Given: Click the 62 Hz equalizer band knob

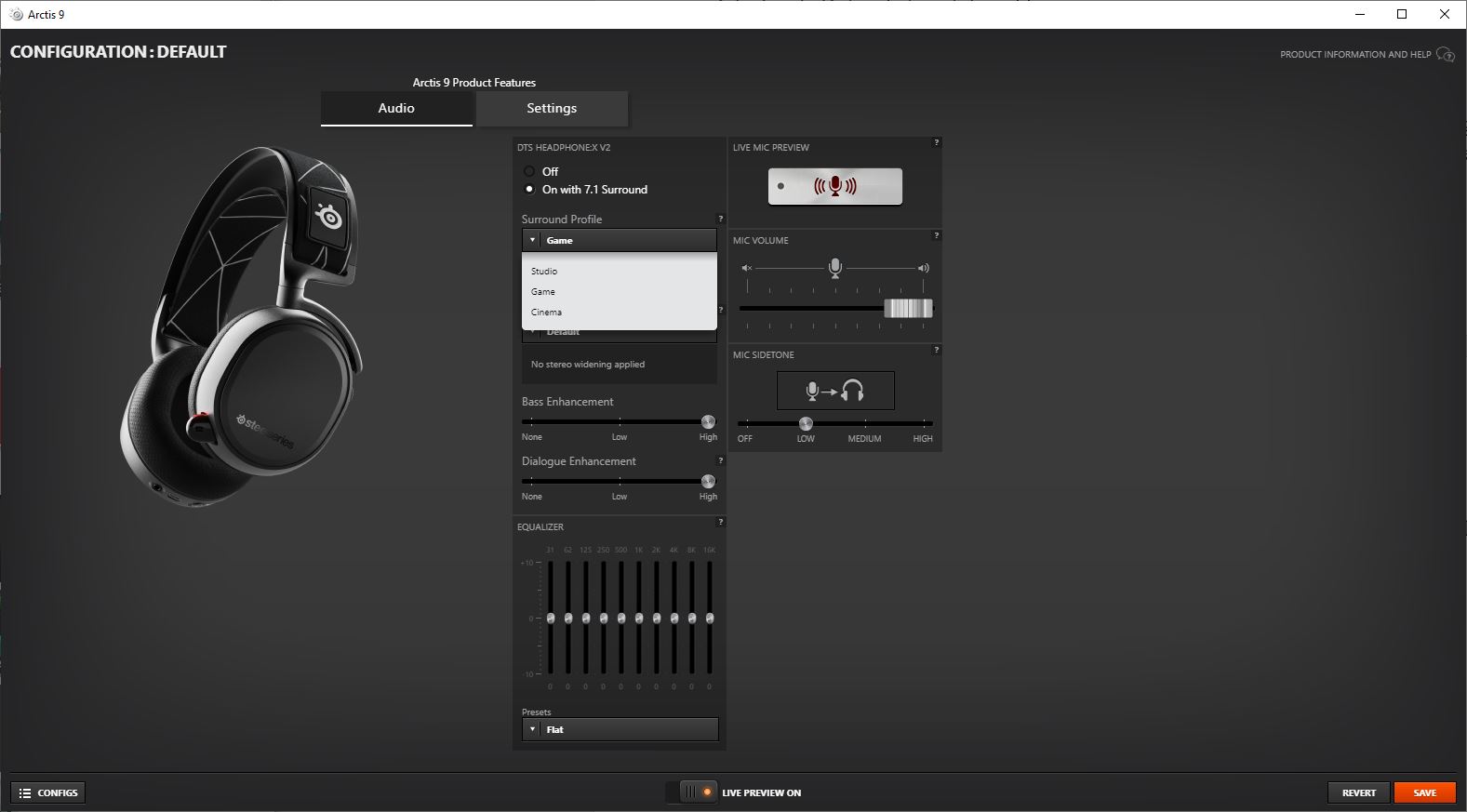Looking at the screenshot, I should pos(568,618).
